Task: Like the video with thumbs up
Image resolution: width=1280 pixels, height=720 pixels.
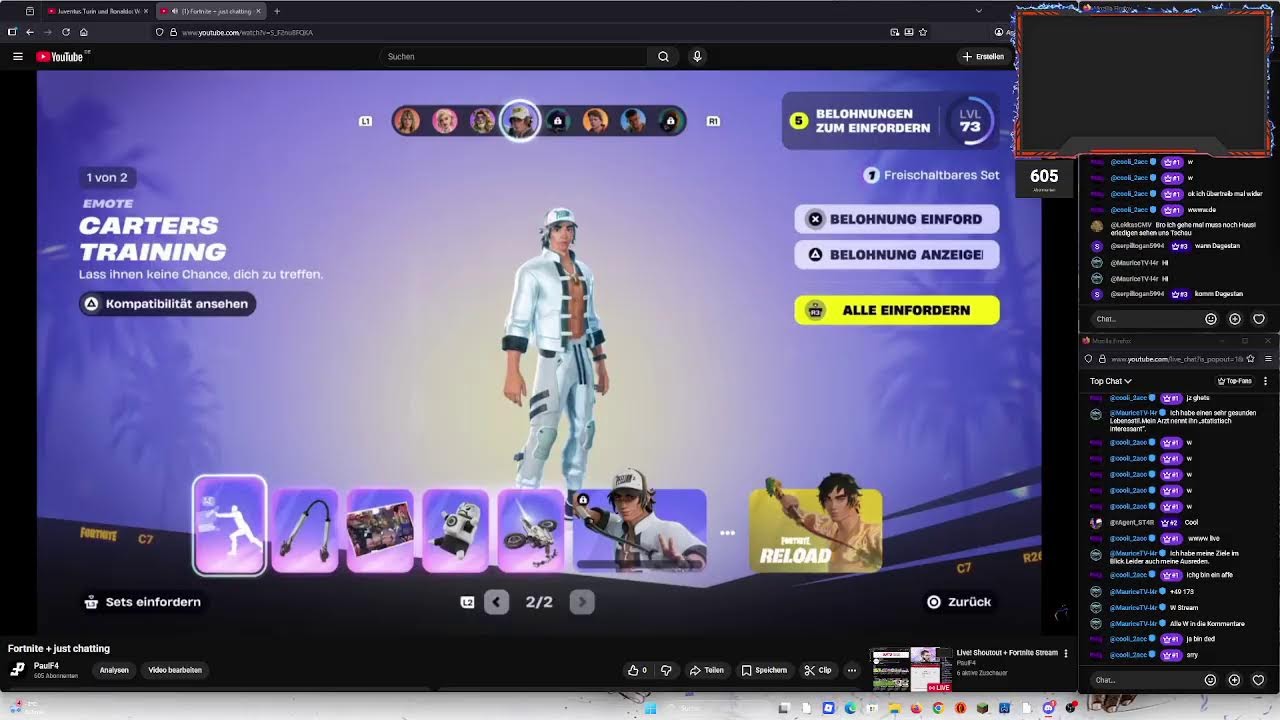Action: click(x=637, y=670)
